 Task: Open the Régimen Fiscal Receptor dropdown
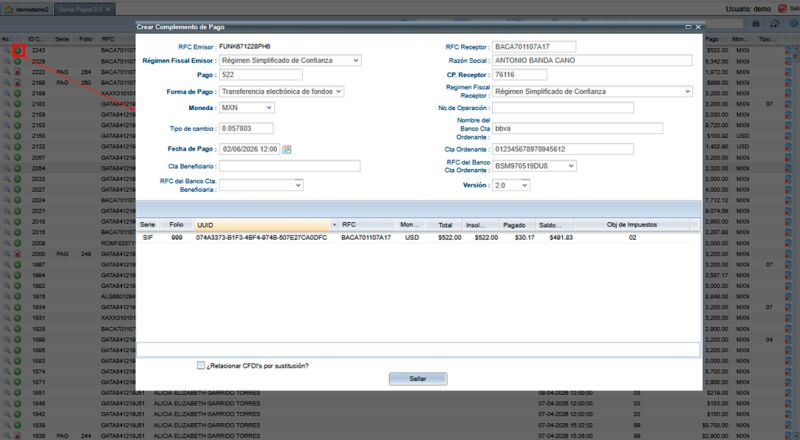(x=687, y=91)
